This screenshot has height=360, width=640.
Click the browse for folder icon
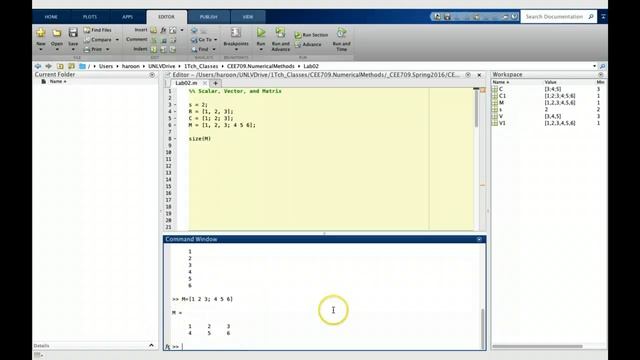71,66
